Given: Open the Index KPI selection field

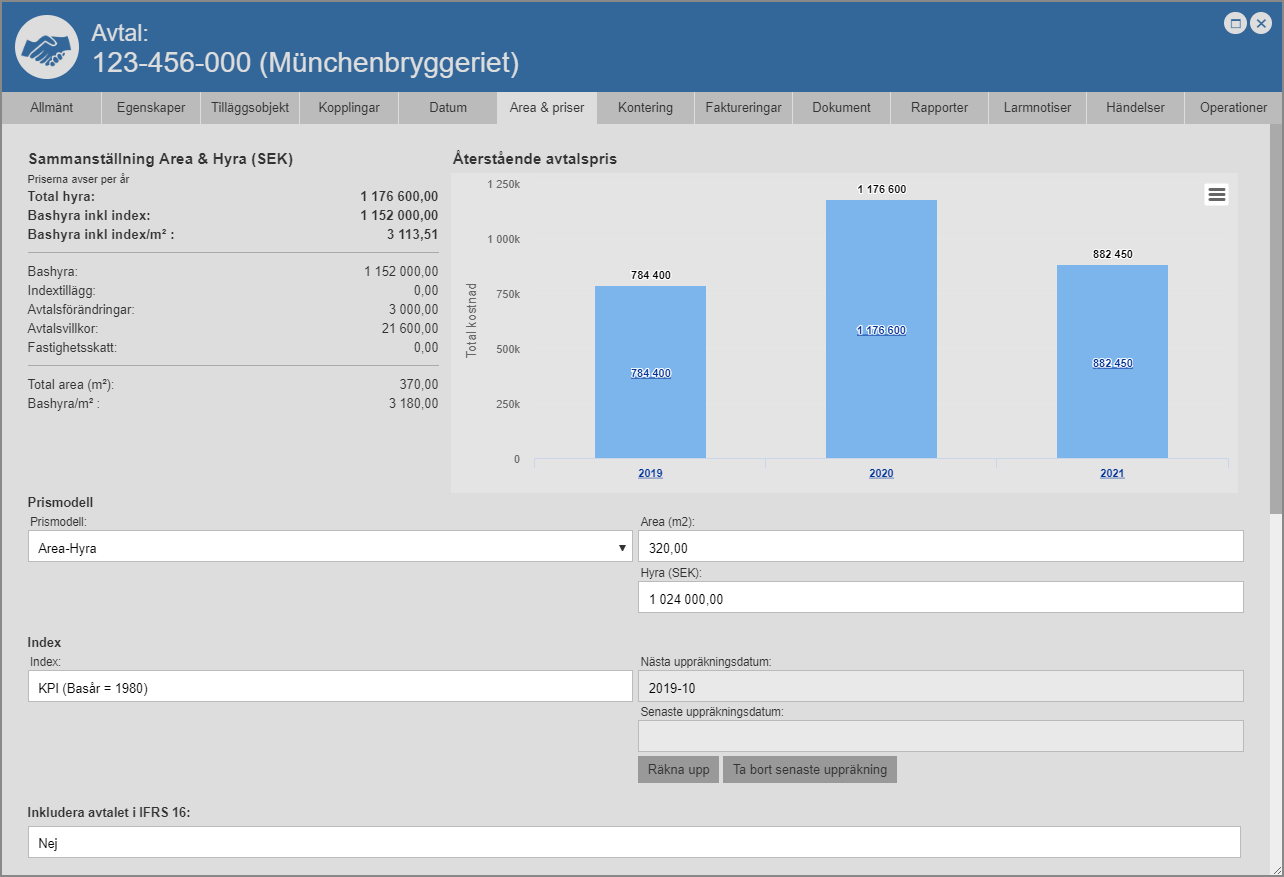Looking at the screenshot, I should (330, 687).
